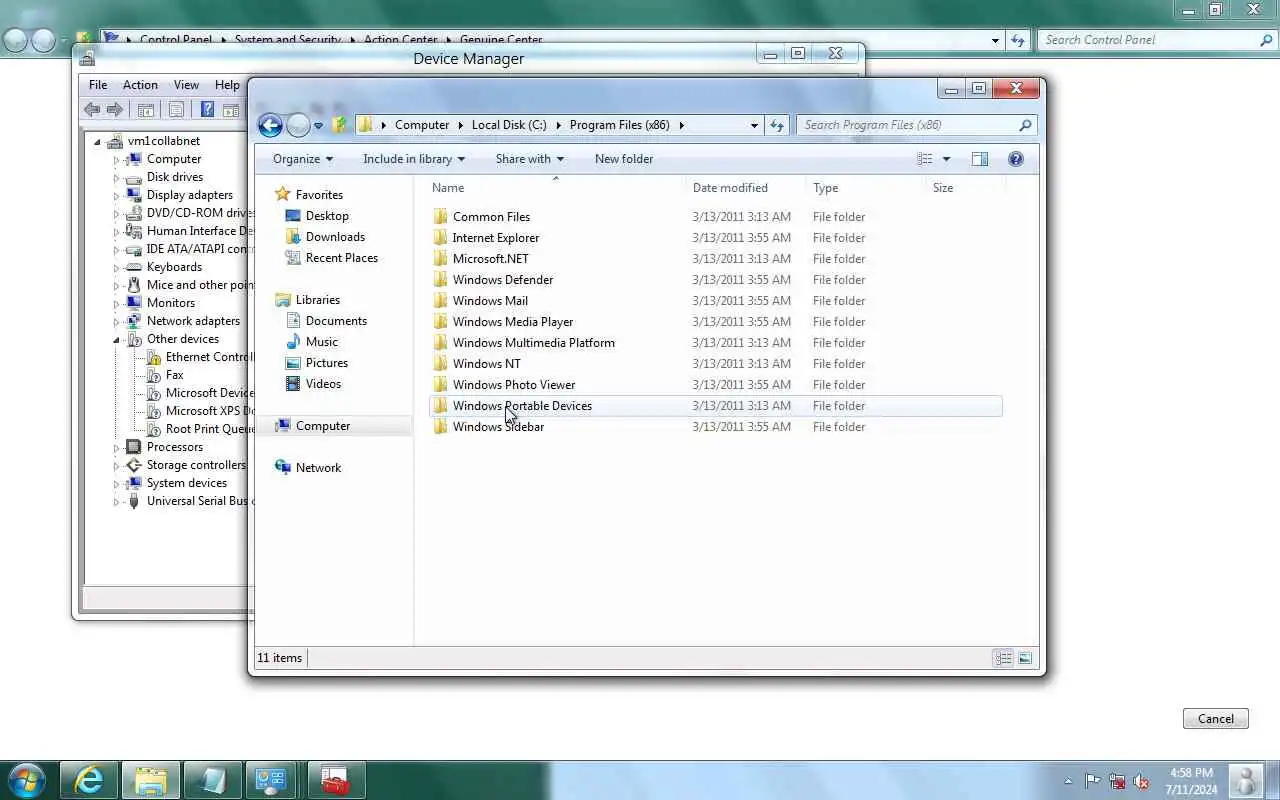Select Desktop in Favorites
The height and width of the screenshot is (800, 1280).
pyautogui.click(x=327, y=216)
